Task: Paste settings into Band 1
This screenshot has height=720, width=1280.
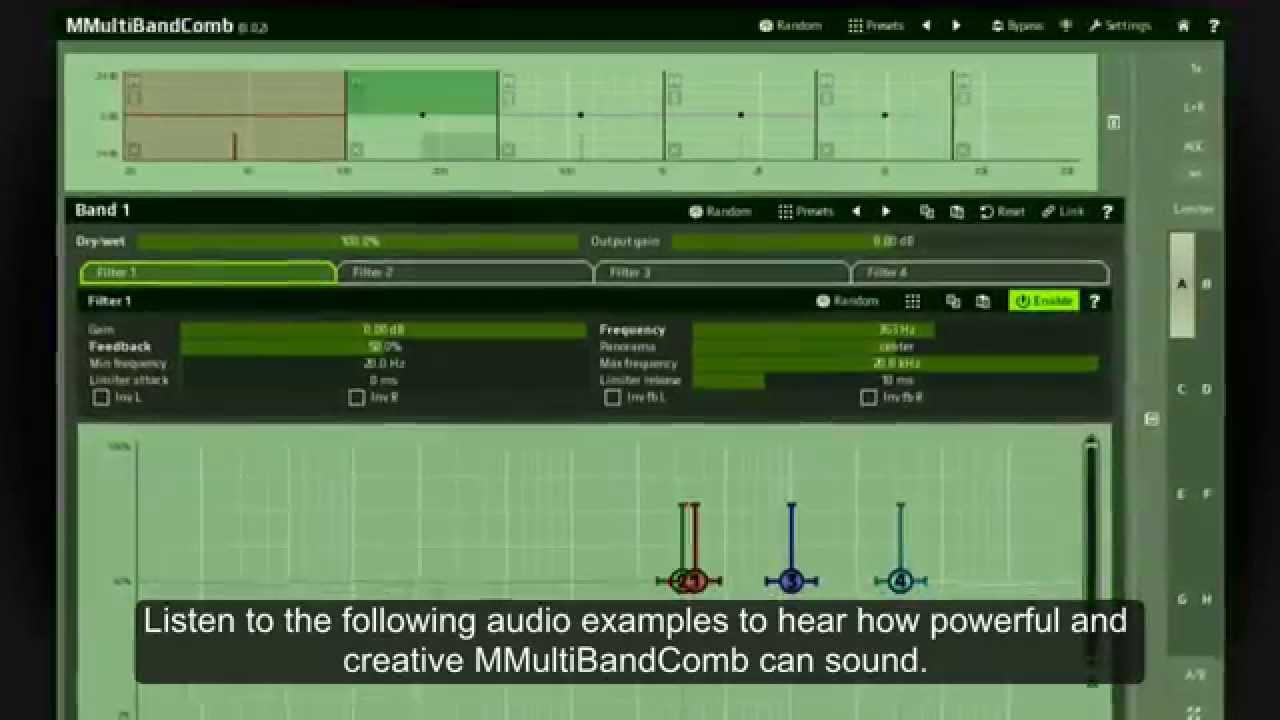Action: (x=957, y=211)
